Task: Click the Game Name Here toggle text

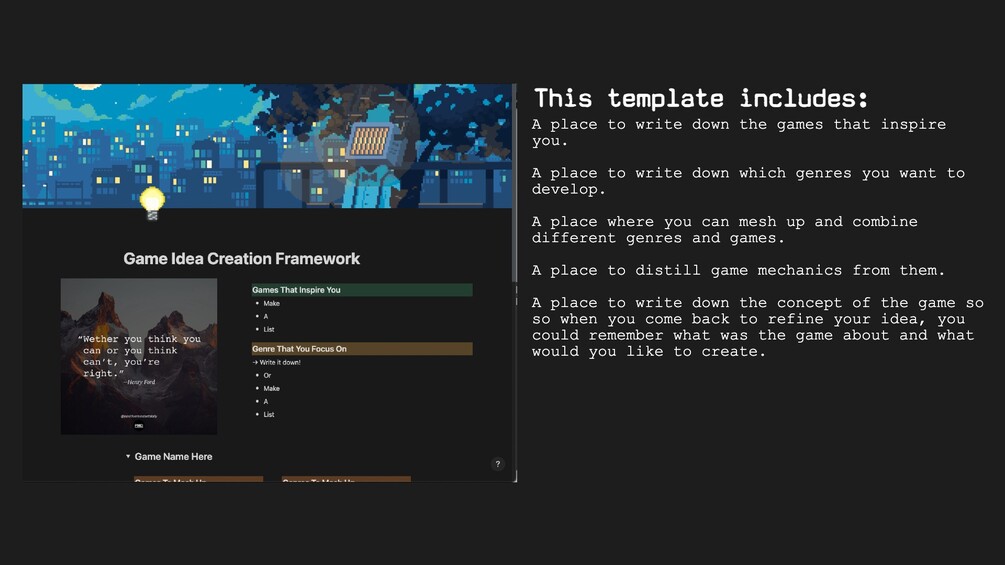Action: 173,457
